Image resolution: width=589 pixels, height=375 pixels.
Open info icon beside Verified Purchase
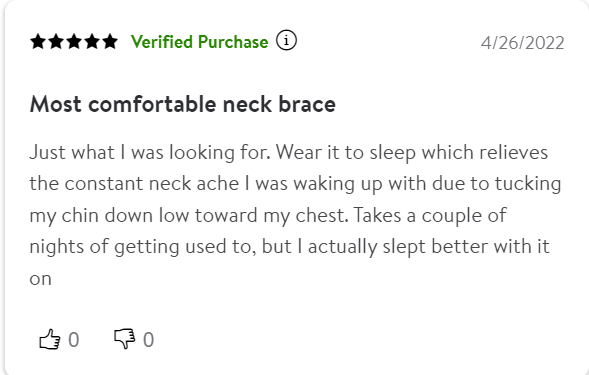click(x=286, y=40)
